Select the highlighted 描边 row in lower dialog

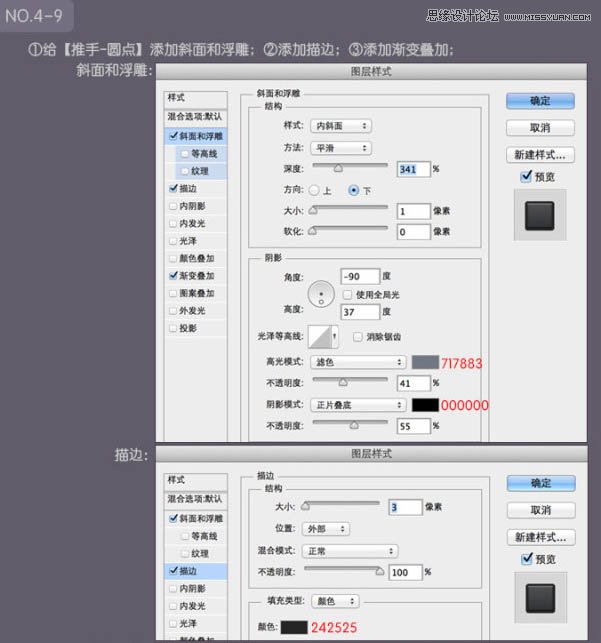click(x=196, y=571)
